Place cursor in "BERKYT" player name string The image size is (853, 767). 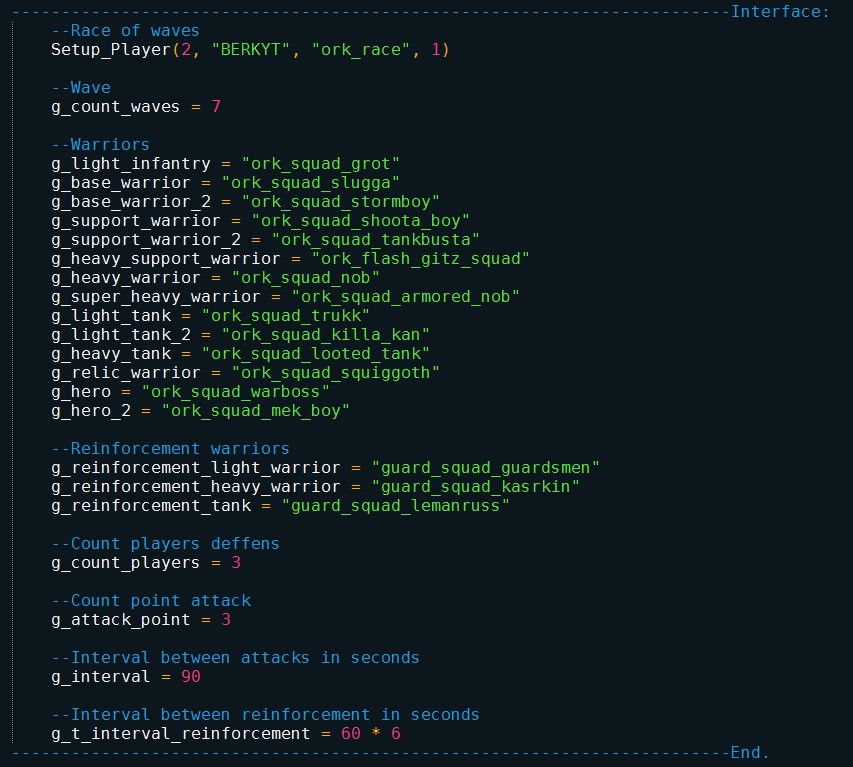coord(250,50)
